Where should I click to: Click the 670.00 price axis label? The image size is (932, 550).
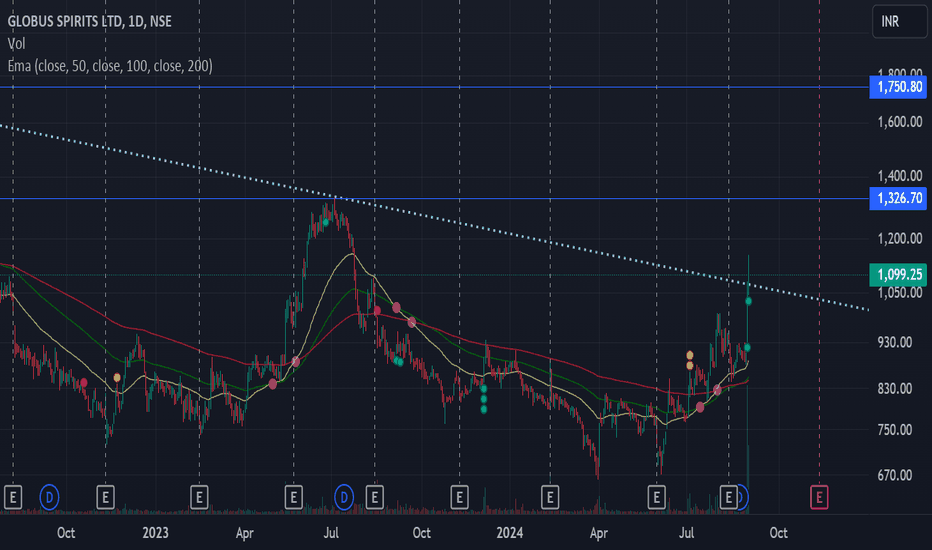(x=895, y=475)
